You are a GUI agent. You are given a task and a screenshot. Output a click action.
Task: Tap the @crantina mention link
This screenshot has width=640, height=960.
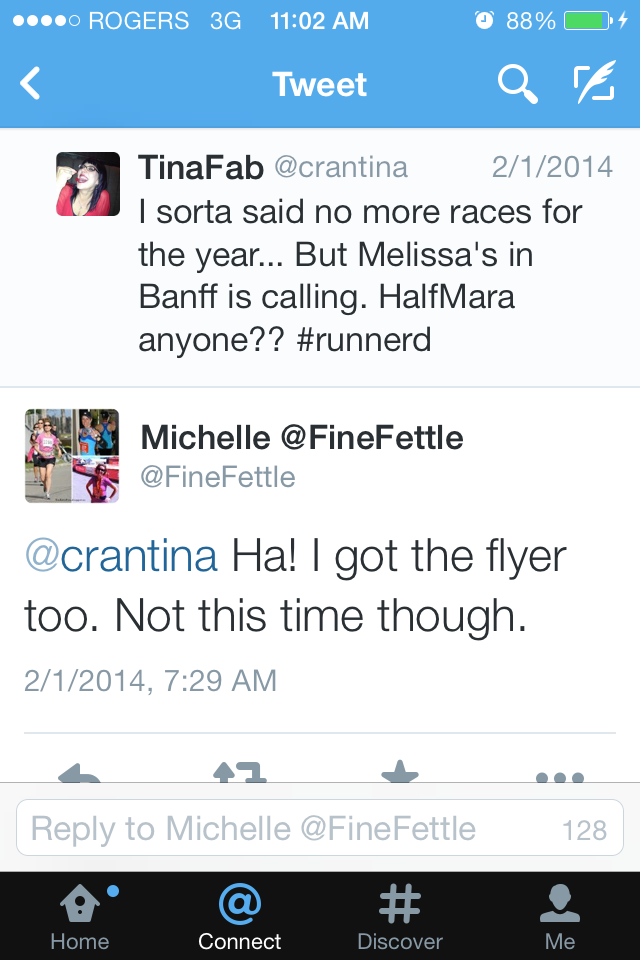point(120,557)
